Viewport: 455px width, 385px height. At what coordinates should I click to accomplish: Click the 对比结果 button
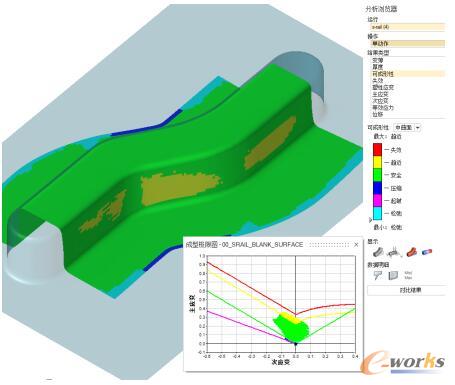coord(407,290)
